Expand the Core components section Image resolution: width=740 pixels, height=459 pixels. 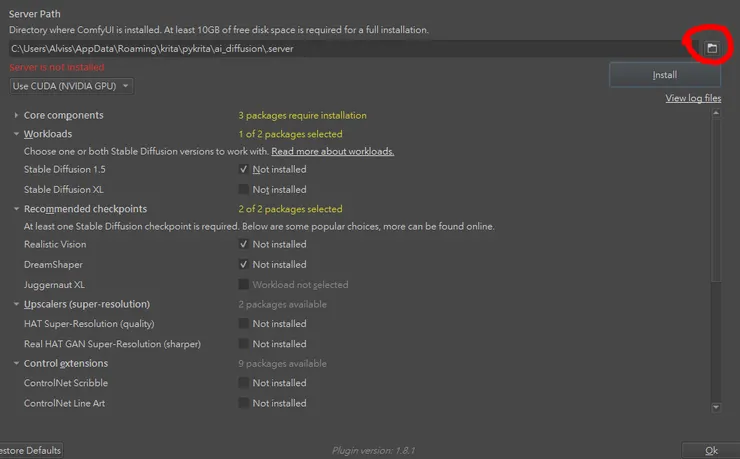[17, 116]
